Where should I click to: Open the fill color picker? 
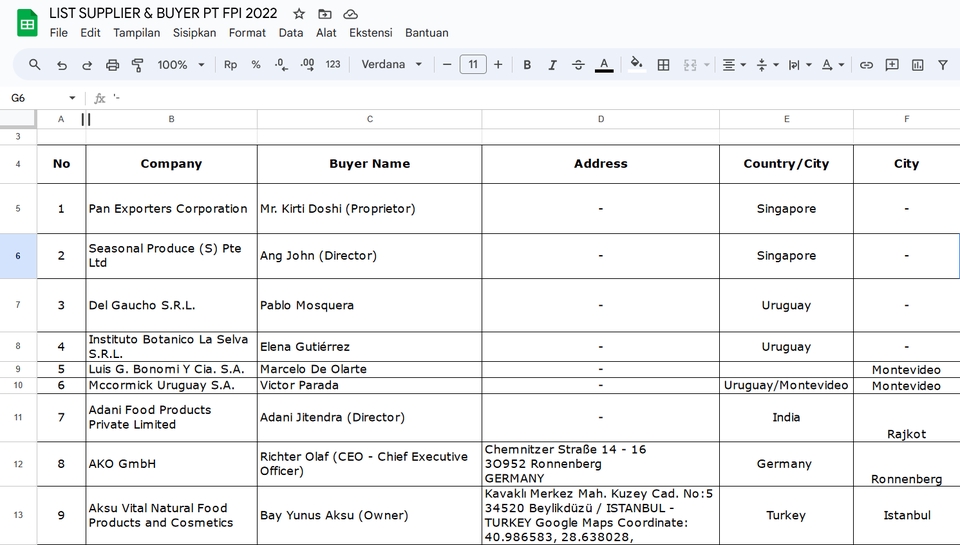pyautogui.click(x=637, y=64)
